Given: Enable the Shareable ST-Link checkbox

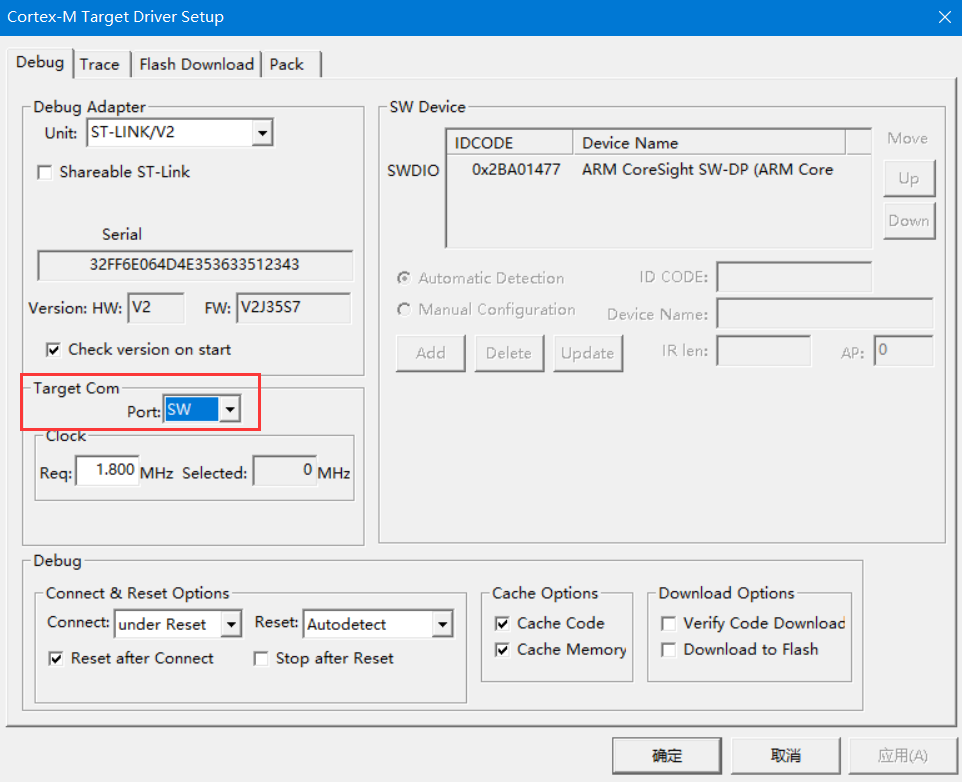Looking at the screenshot, I should tap(45, 172).
